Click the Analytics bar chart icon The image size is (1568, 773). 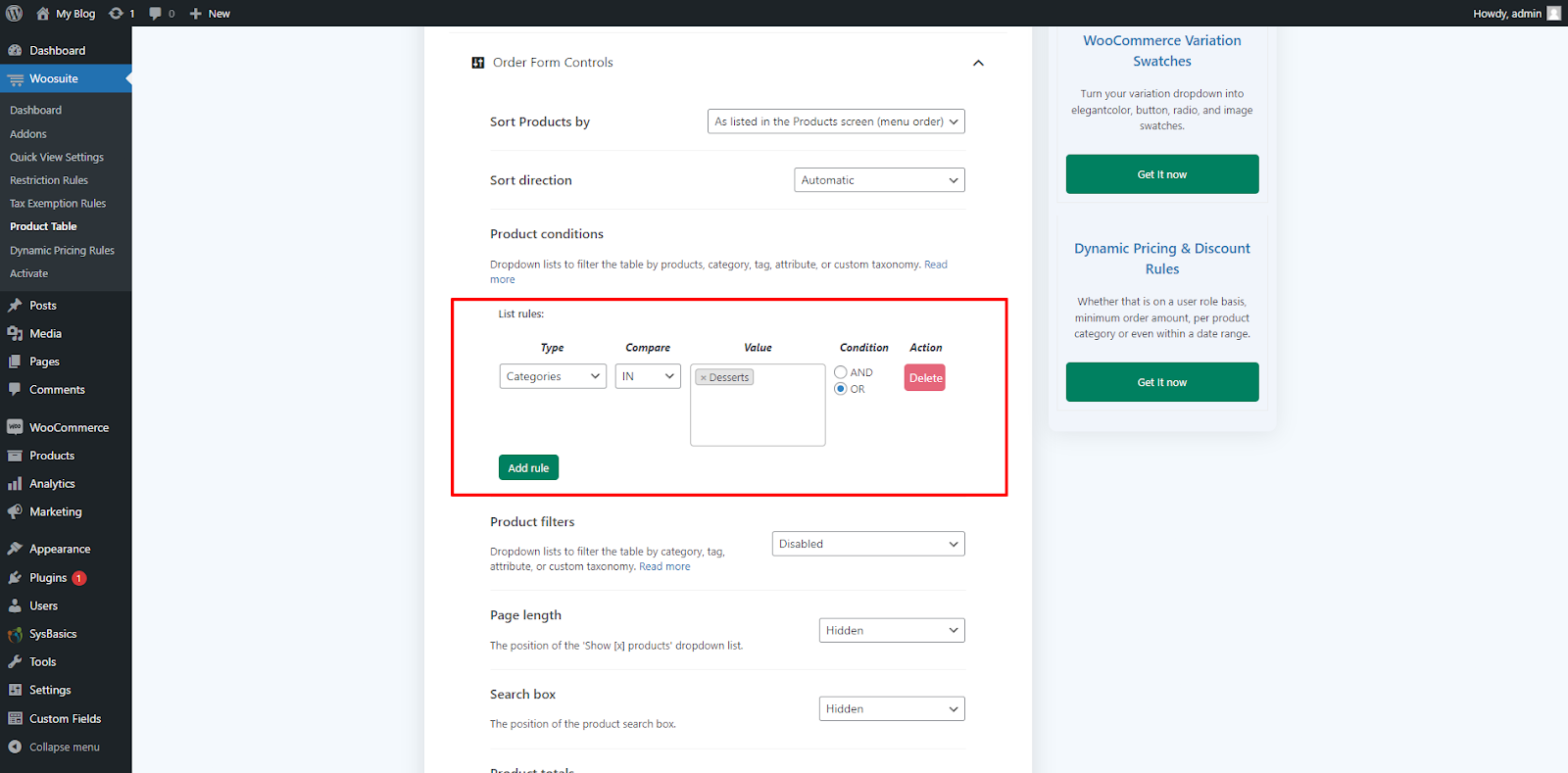click(x=15, y=484)
